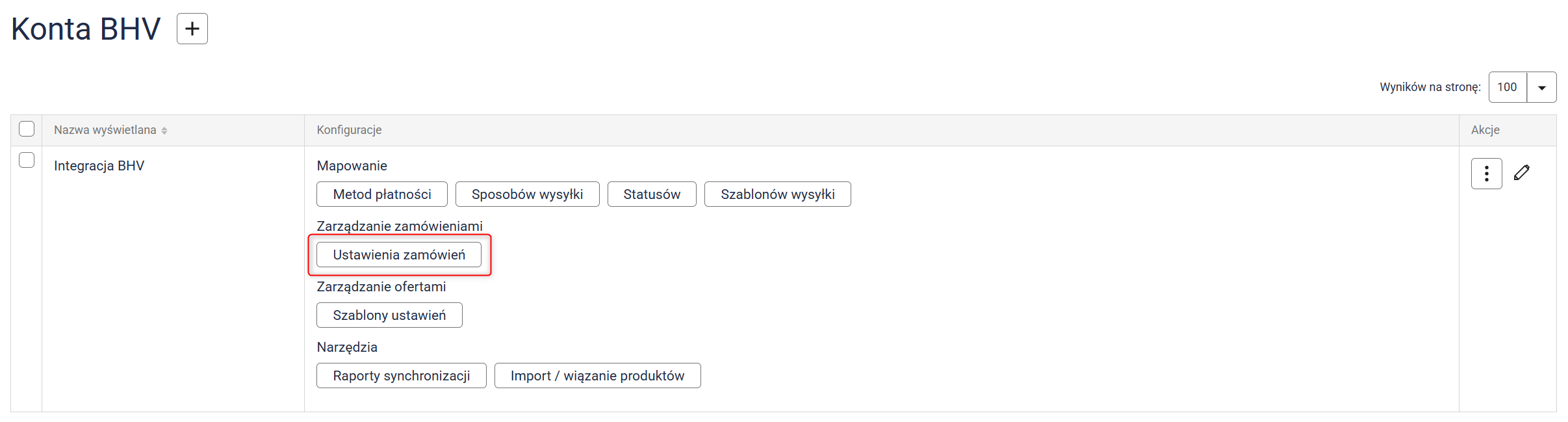
Task: Click the Nazwa wyświetlana column header
Action: [x=105, y=130]
